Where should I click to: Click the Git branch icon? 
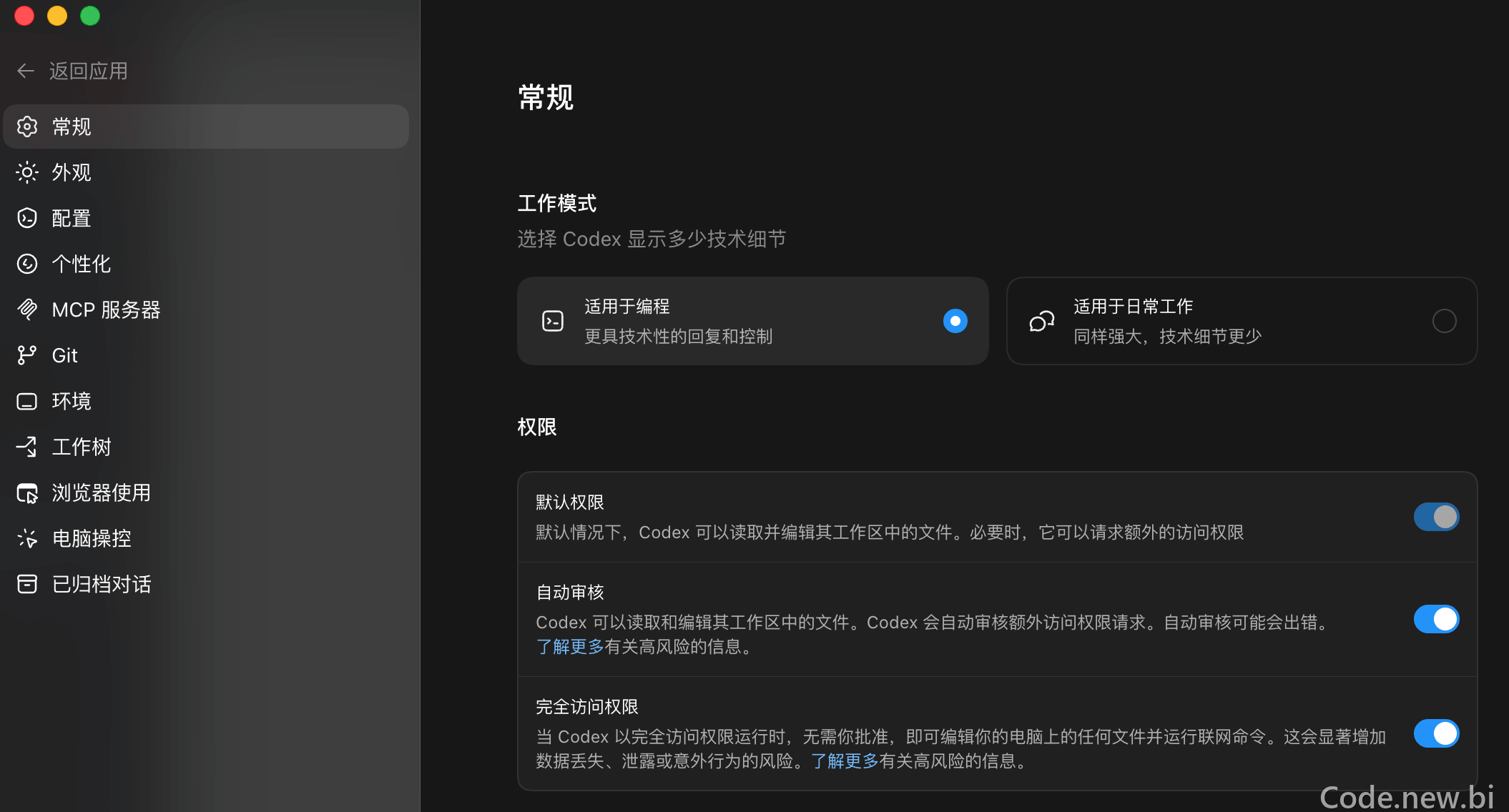[x=27, y=355]
